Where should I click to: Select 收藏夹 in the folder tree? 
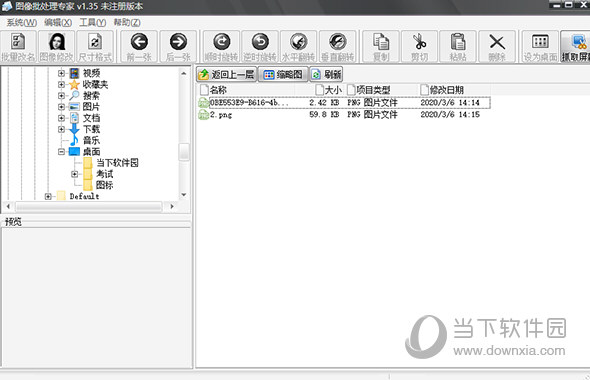coord(96,84)
